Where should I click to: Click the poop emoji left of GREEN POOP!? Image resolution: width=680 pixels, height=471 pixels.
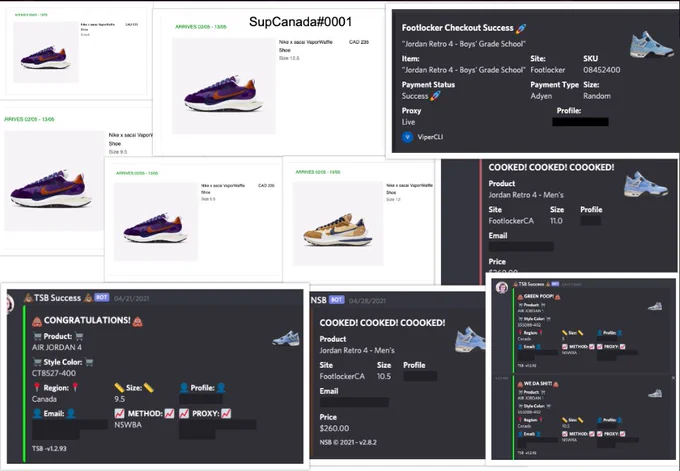point(520,297)
